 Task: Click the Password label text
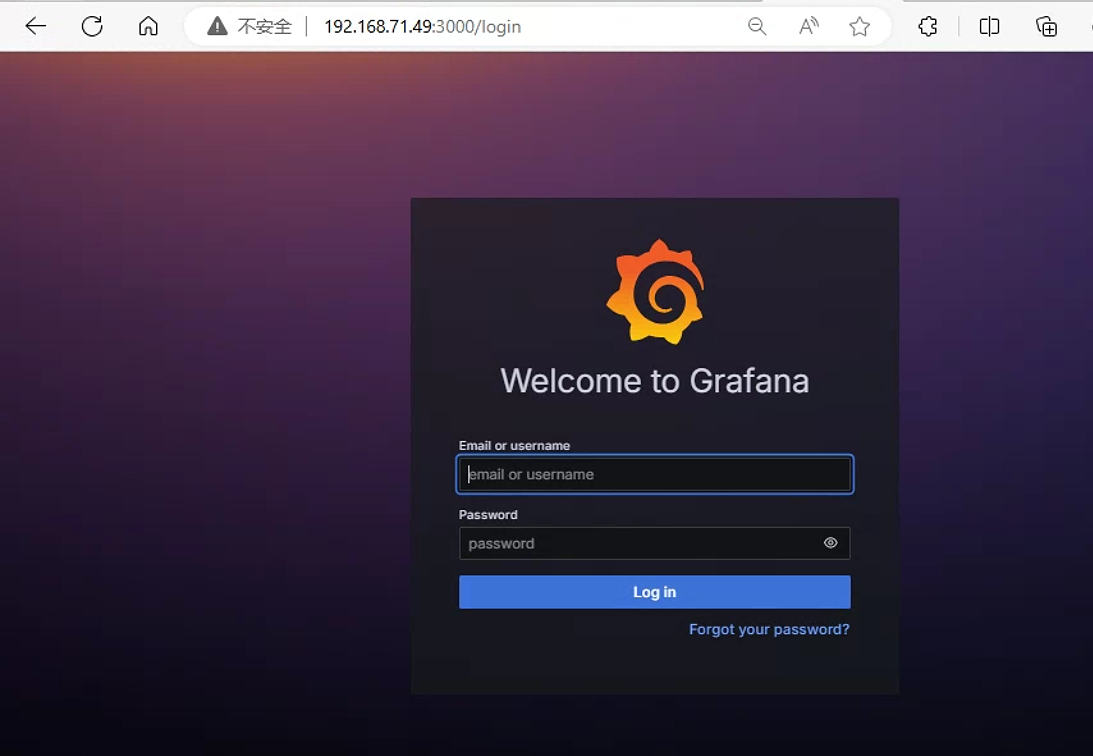coord(488,515)
